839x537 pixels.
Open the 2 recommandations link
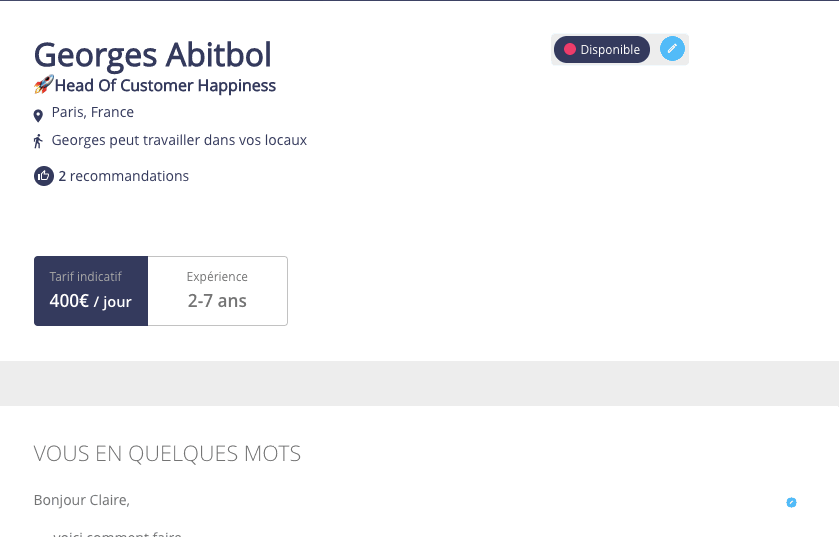[124, 176]
